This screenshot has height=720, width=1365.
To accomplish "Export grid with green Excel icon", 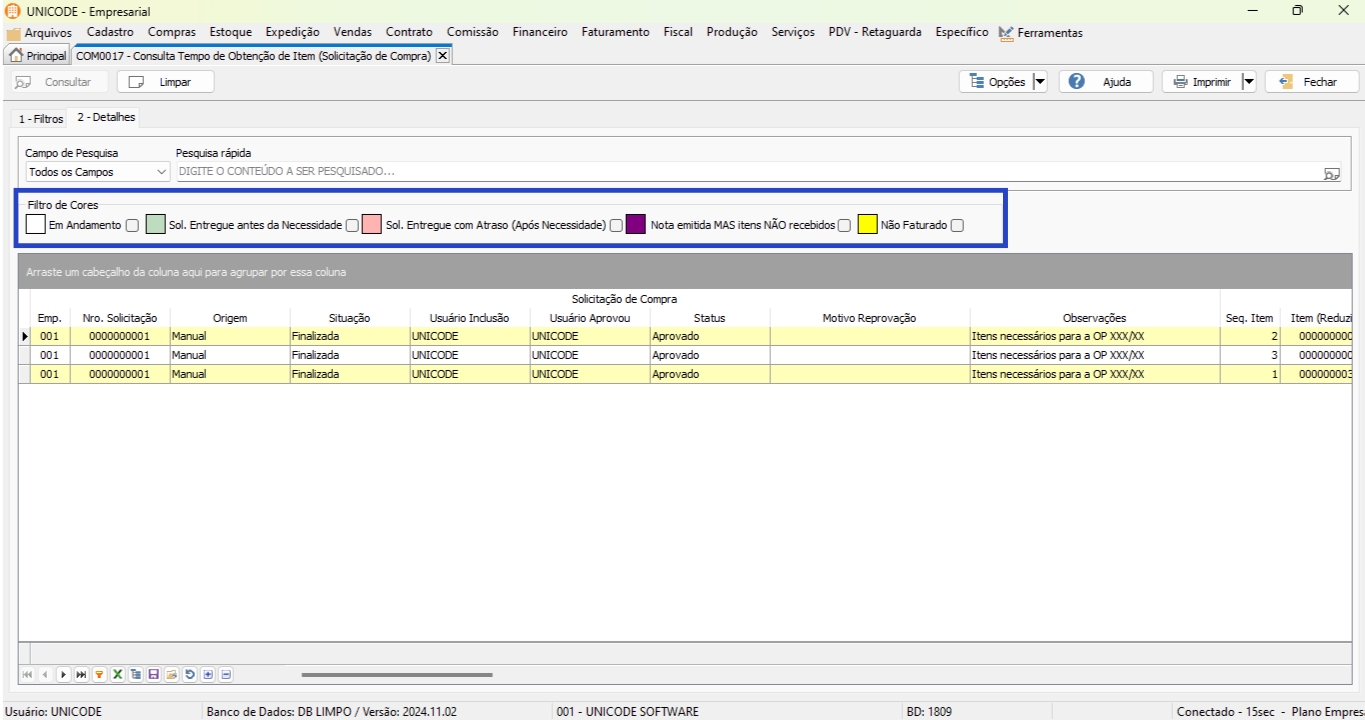I will point(117,675).
